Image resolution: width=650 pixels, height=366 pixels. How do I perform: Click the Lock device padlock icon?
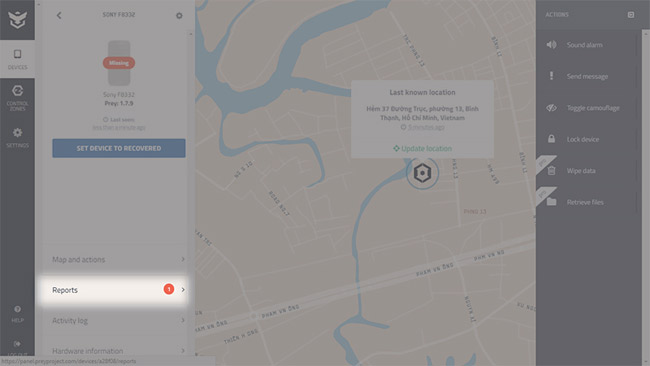point(551,139)
